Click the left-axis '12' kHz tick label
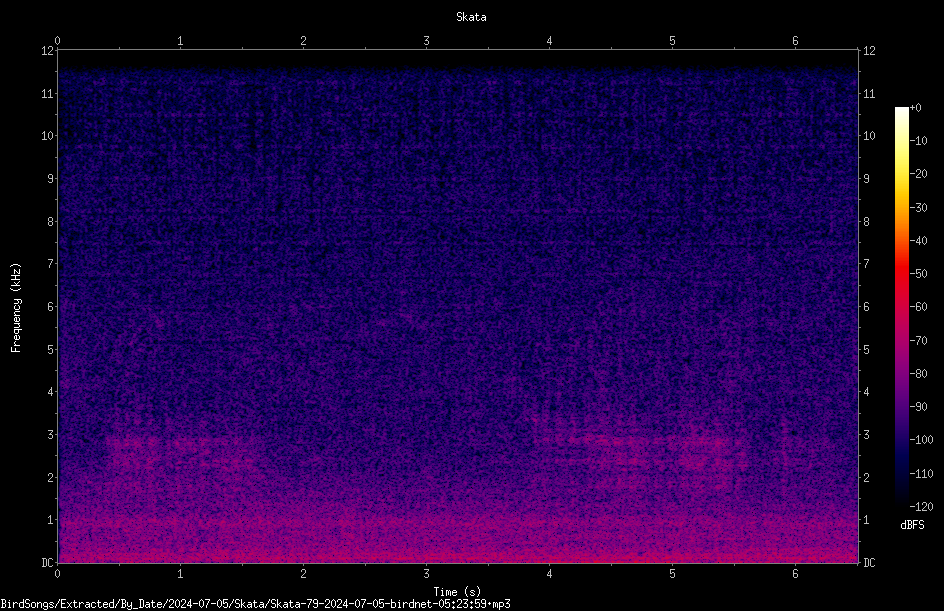 [x=48, y=51]
